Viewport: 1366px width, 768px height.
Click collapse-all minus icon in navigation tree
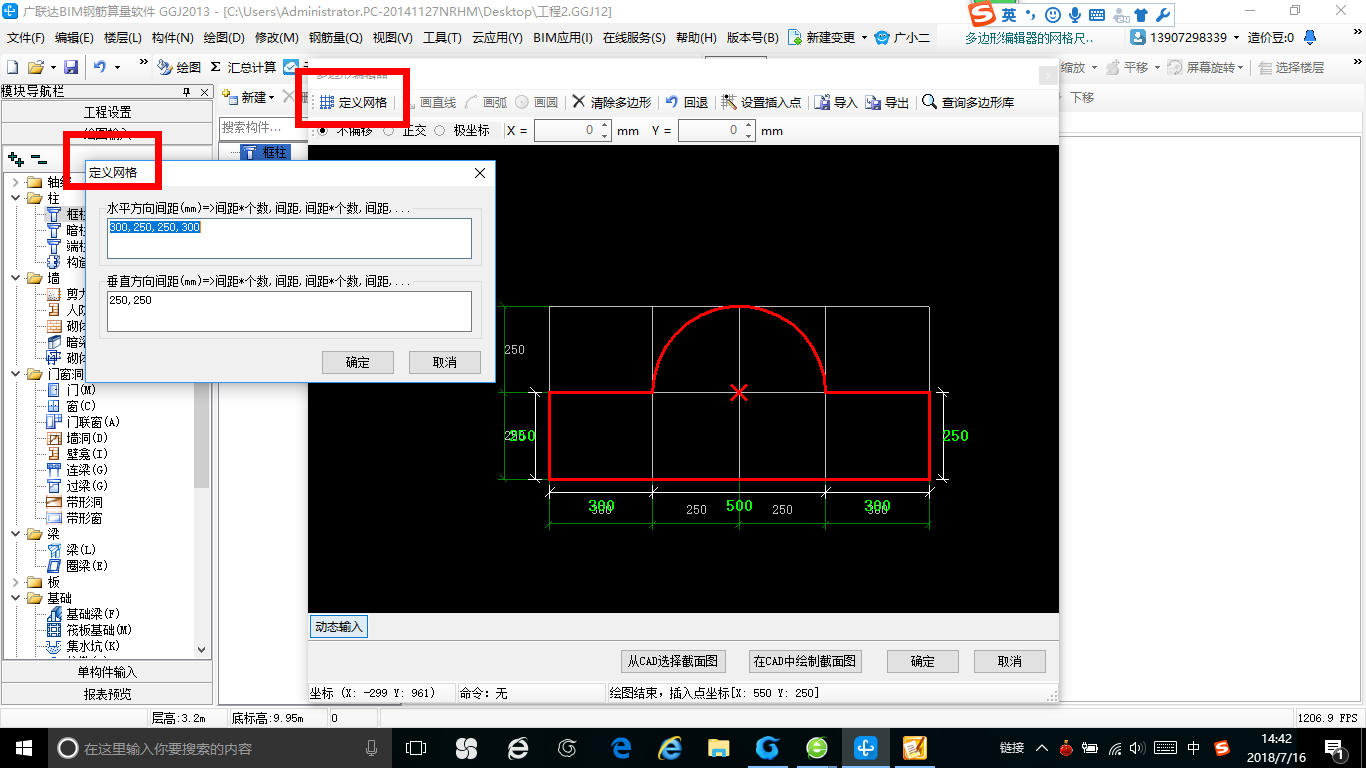pyautogui.click(x=39, y=159)
